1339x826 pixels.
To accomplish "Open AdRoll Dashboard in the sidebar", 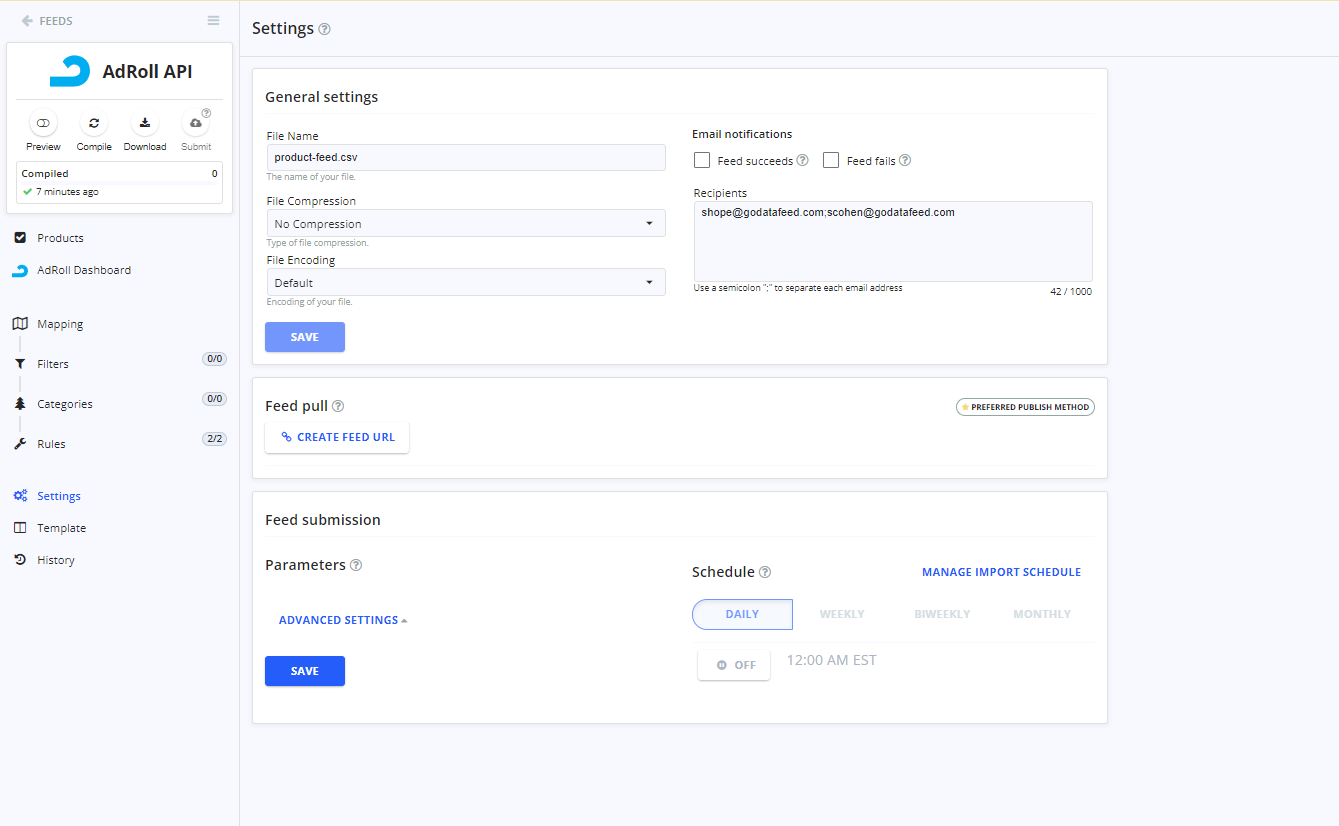I will click(x=84, y=270).
